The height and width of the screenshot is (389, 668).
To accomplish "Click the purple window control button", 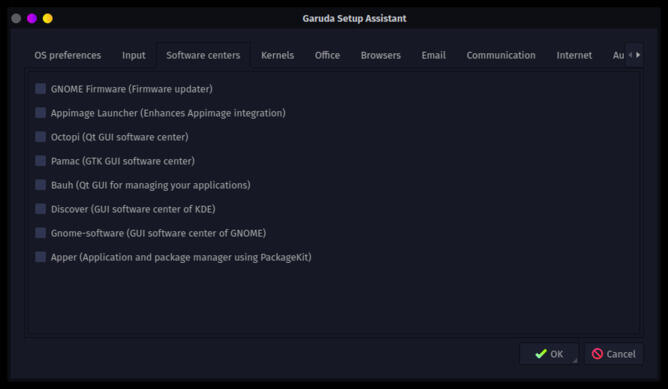I will (x=32, y=18).
